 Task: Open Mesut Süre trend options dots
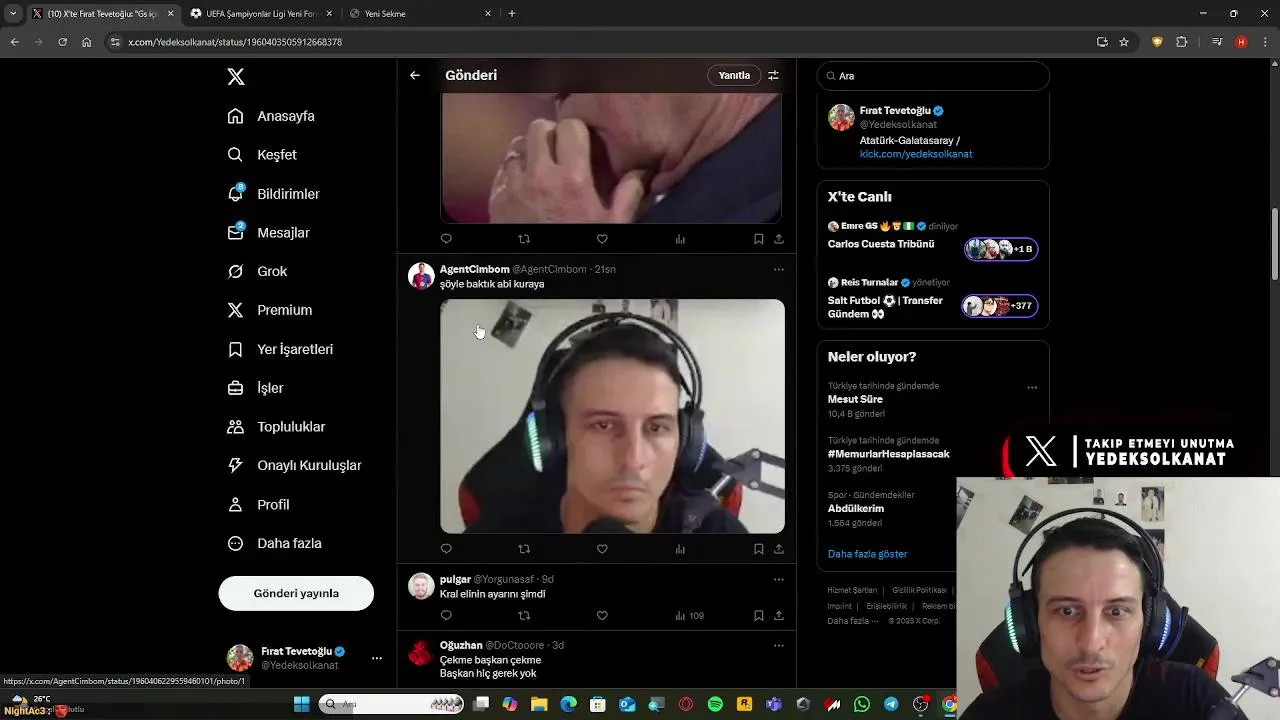coord(1032,388)
